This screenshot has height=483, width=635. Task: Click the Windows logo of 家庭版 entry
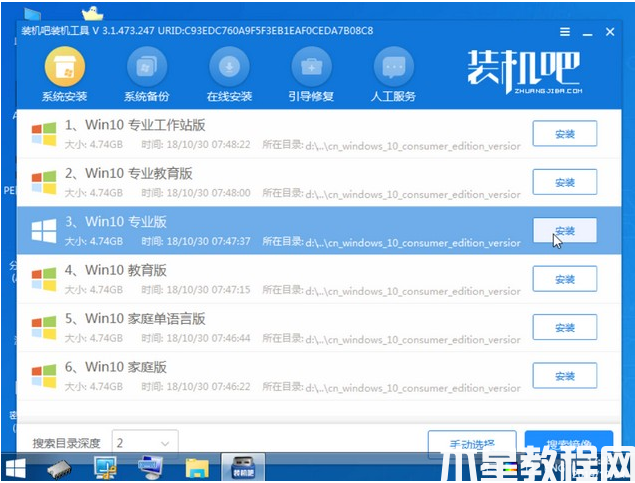[x=44, y=376]
